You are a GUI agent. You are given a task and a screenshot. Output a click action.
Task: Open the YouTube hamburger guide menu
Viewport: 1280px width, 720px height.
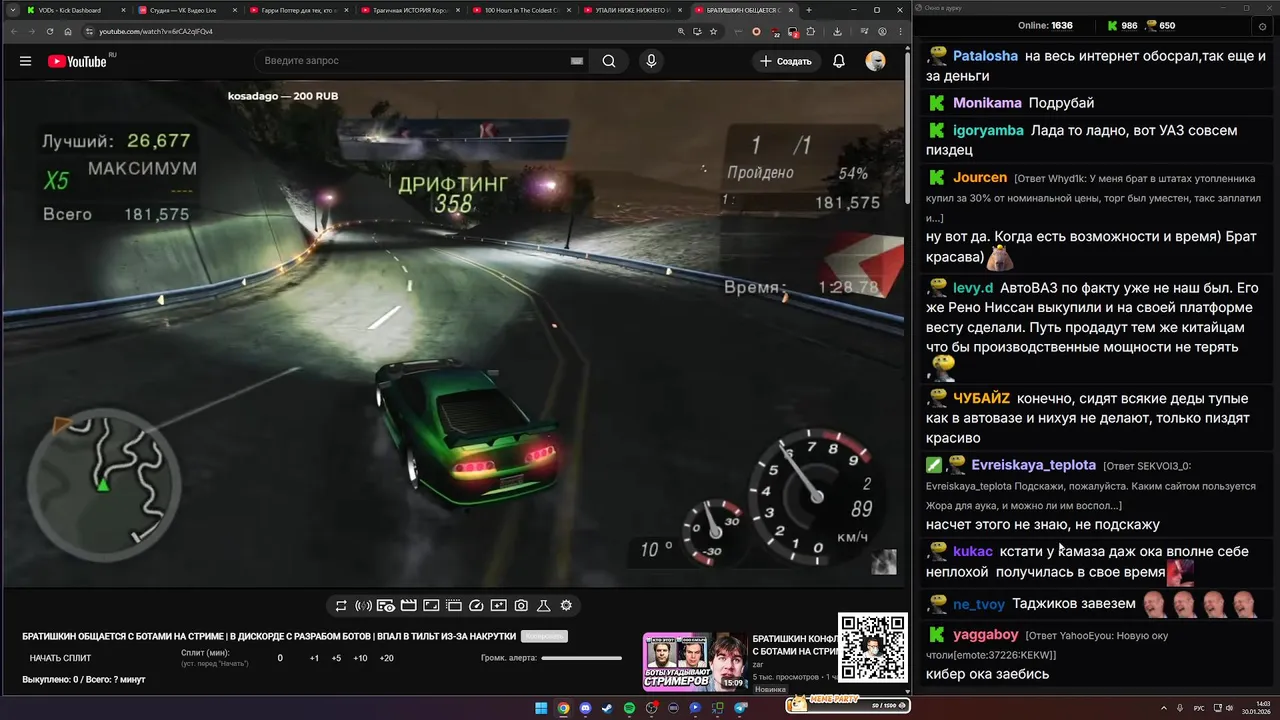[25, 61]
